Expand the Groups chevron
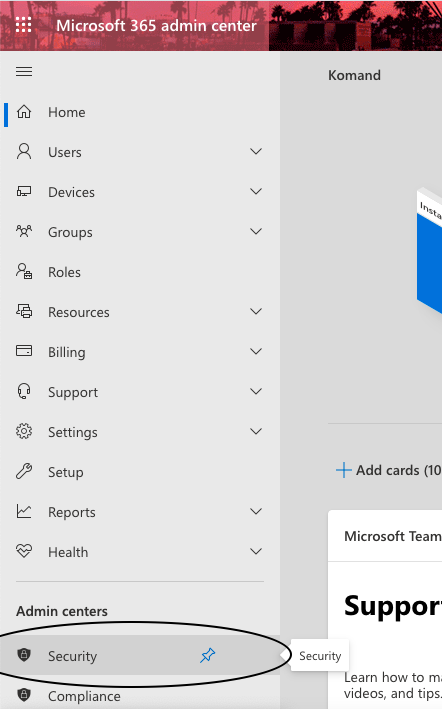This screenshot has height=709, width=442. click(256, 232)
